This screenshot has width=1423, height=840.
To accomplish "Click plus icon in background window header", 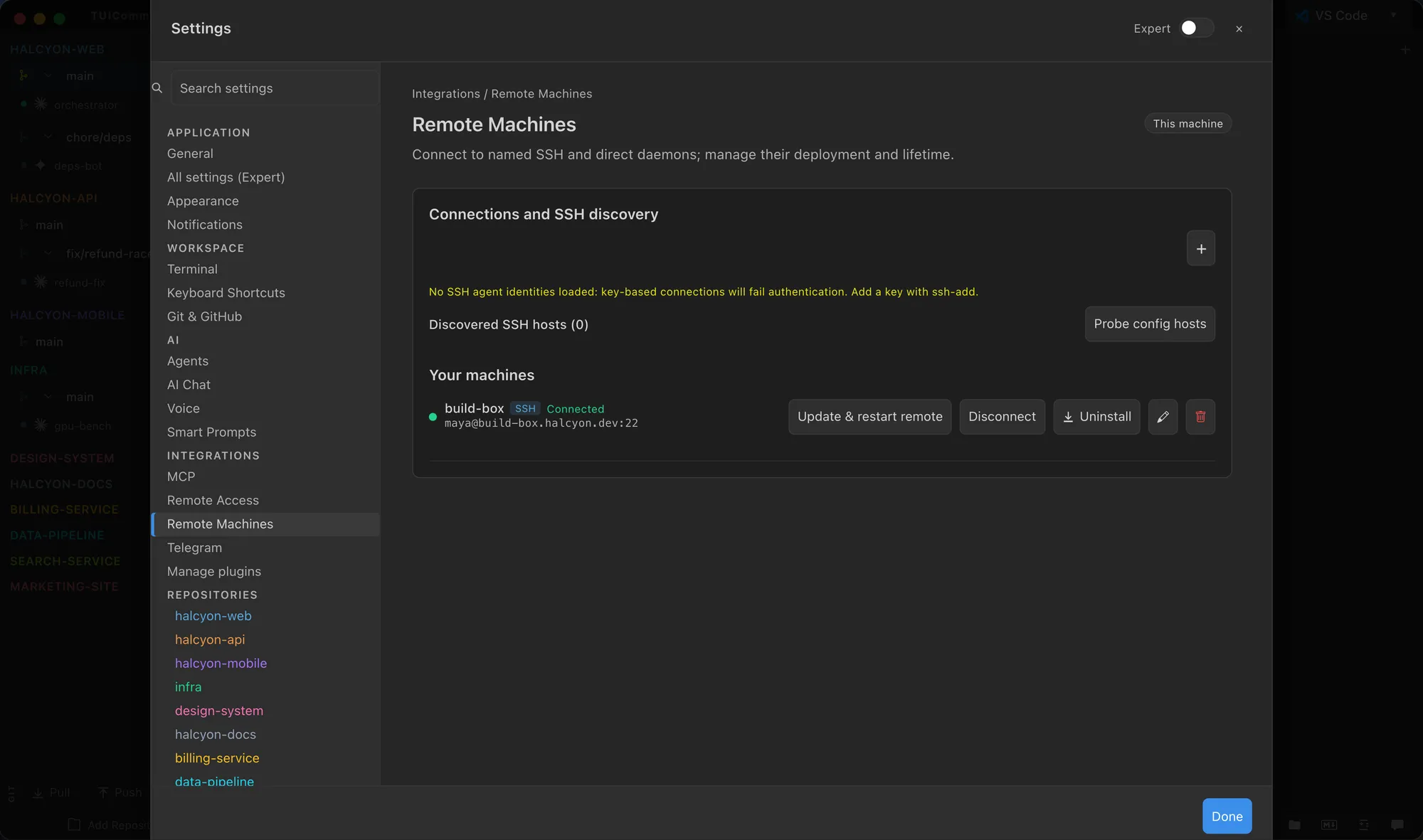I will click(x=1405, y=50).
